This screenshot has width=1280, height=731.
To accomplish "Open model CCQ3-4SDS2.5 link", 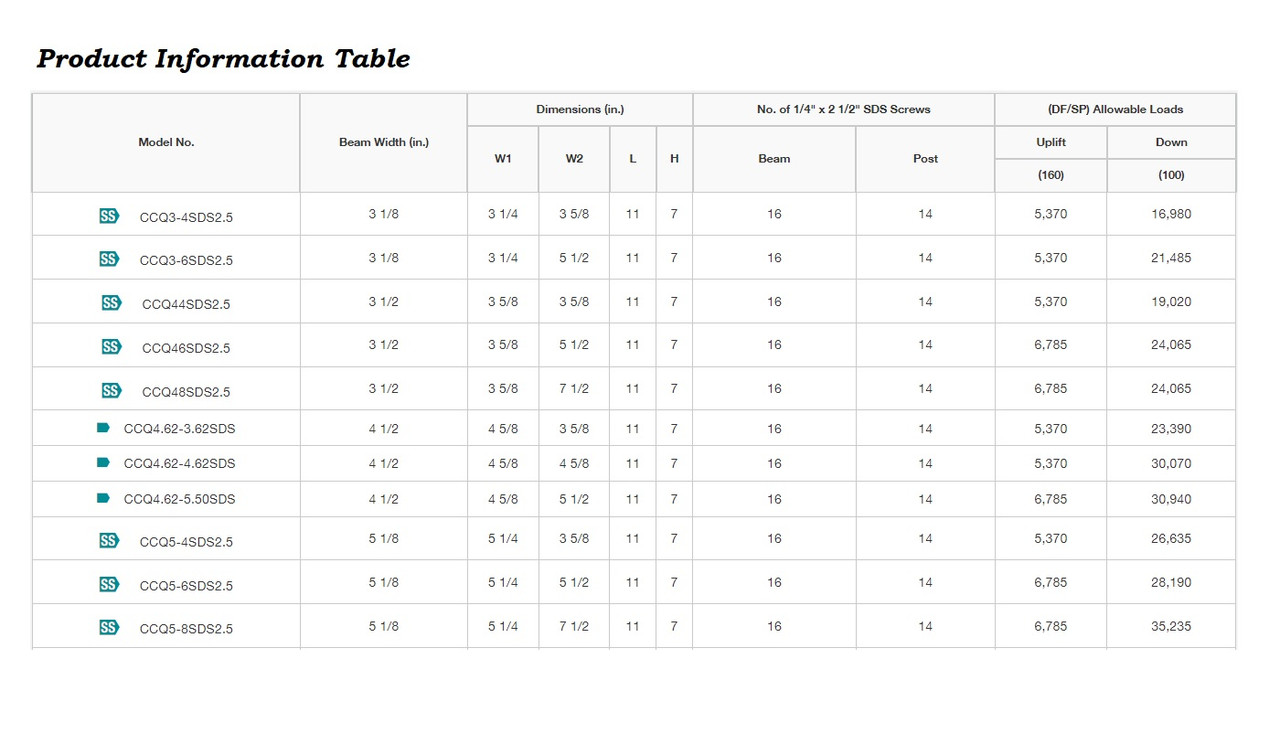I will 186,217.
